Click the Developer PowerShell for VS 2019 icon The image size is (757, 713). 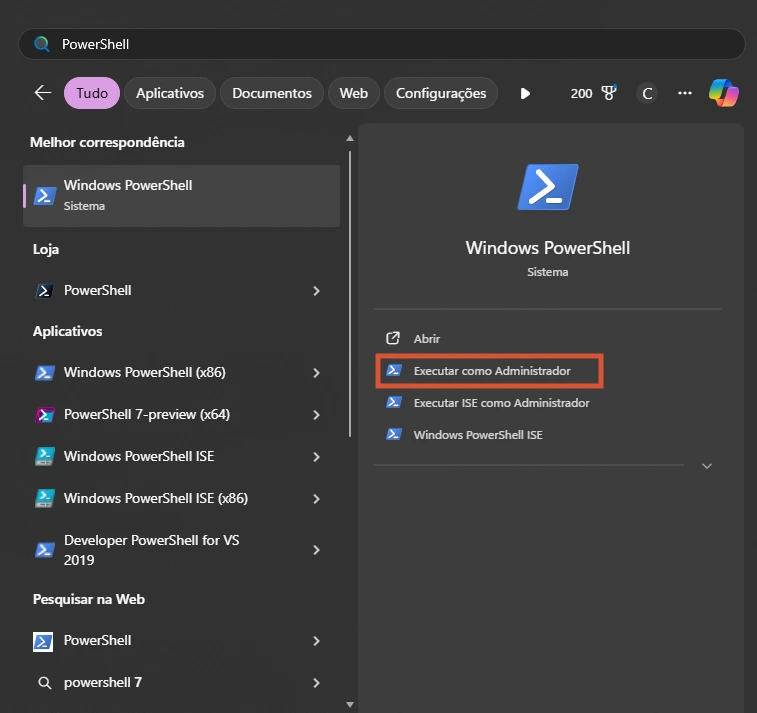click(44, 550)
